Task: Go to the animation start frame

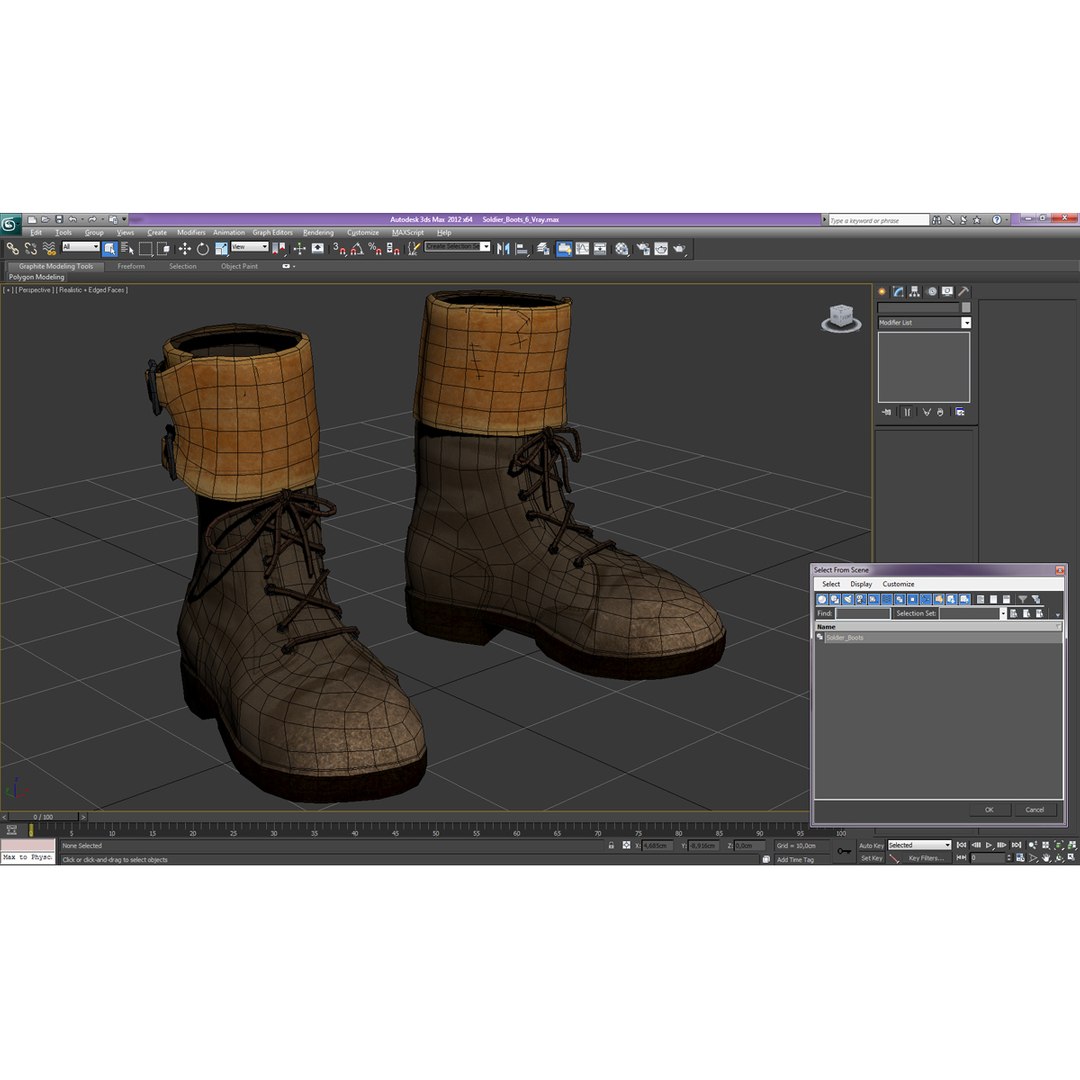Action: point(962,845)
